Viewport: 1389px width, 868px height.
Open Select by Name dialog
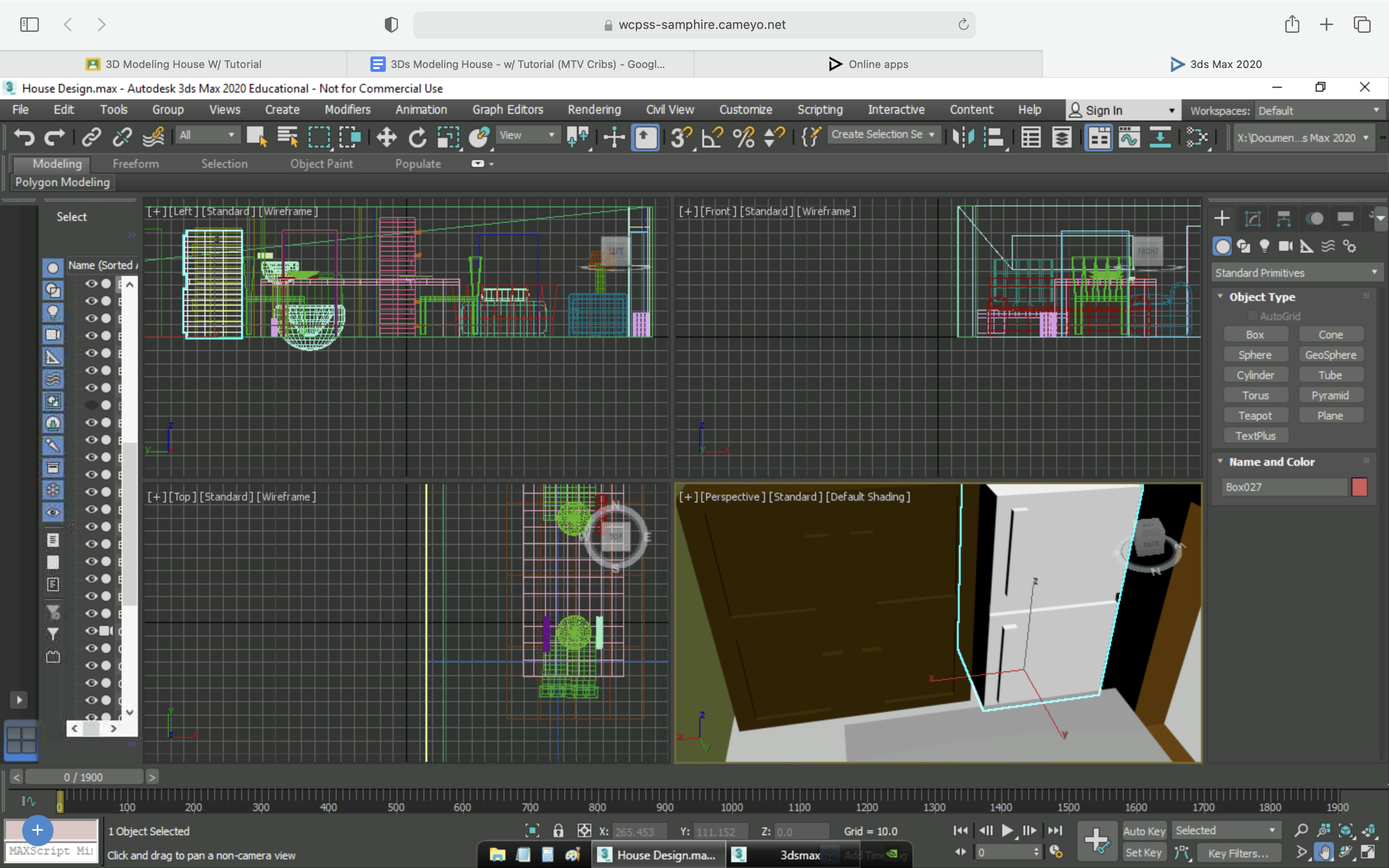287,137
